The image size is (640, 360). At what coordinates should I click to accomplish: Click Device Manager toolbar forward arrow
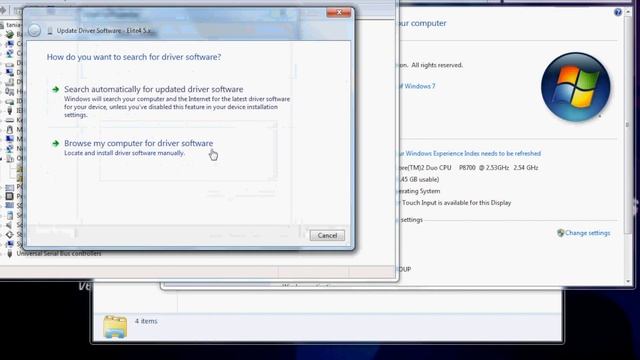pyautogui.click(x=4, y=11)
